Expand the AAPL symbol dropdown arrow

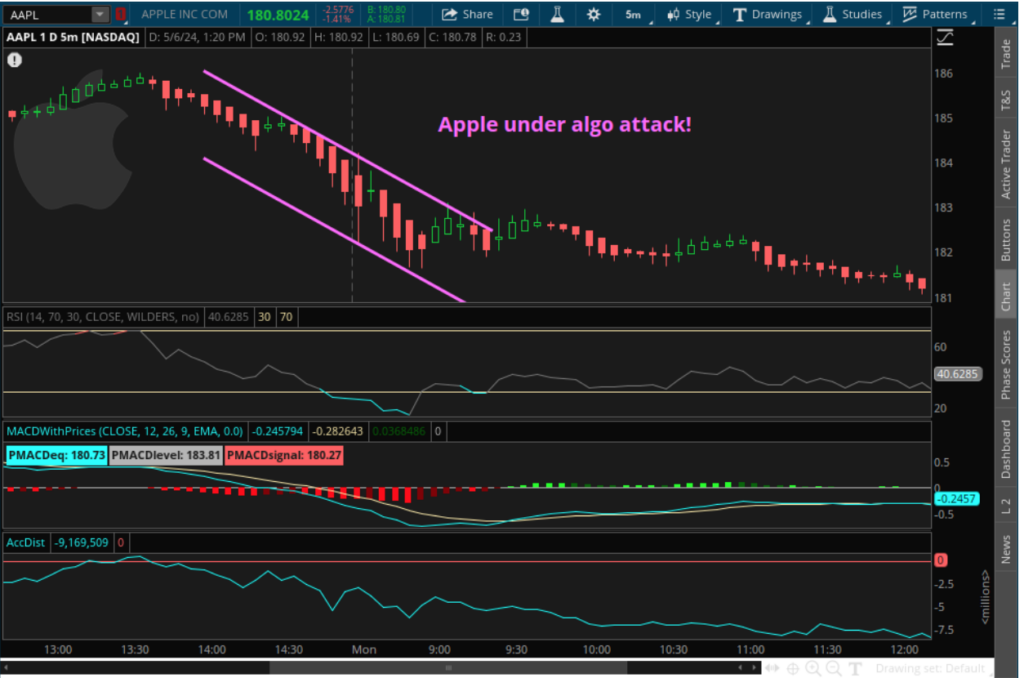(x=99, y=14)
